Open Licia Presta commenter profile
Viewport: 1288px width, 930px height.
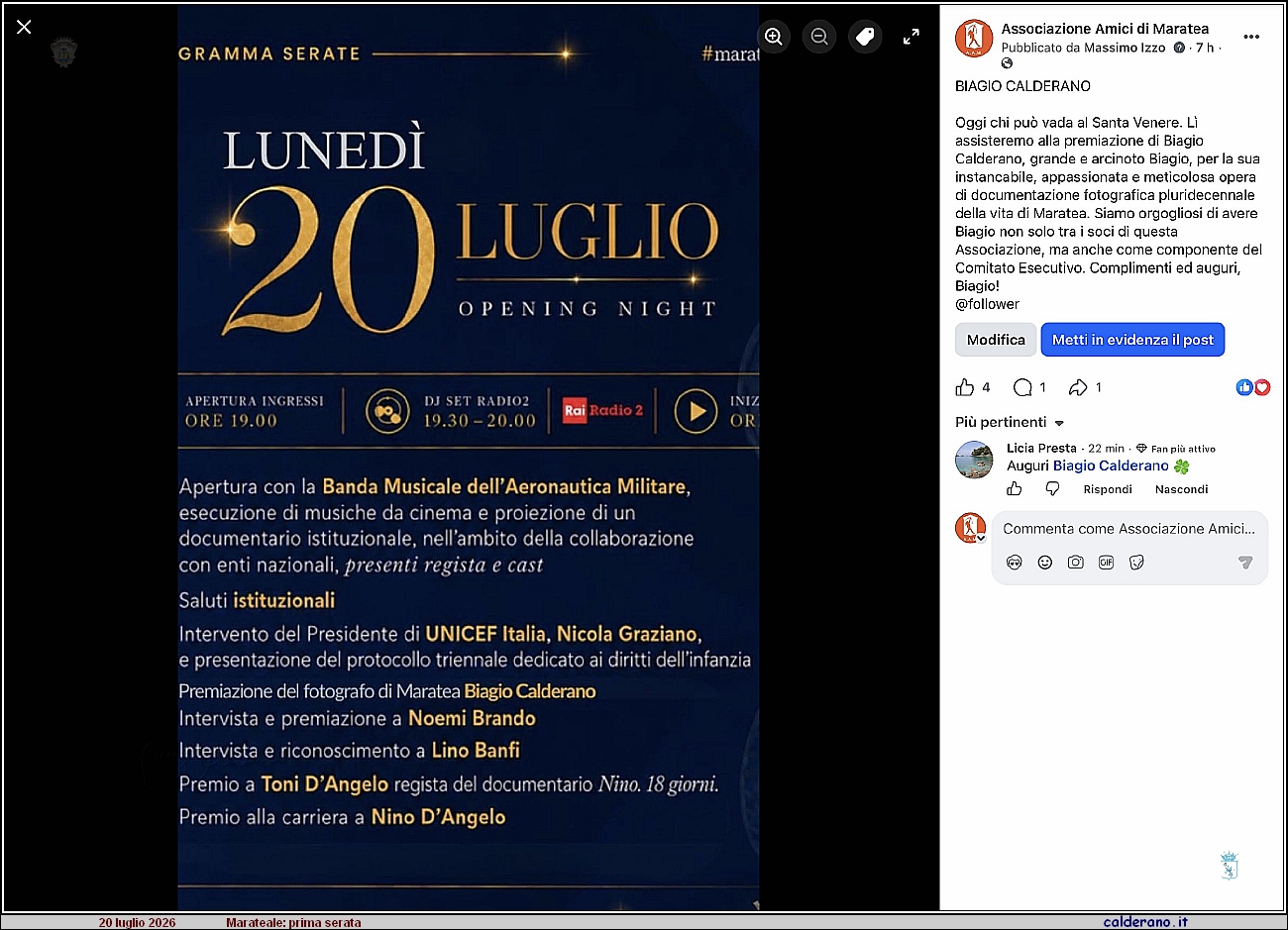1041,448
